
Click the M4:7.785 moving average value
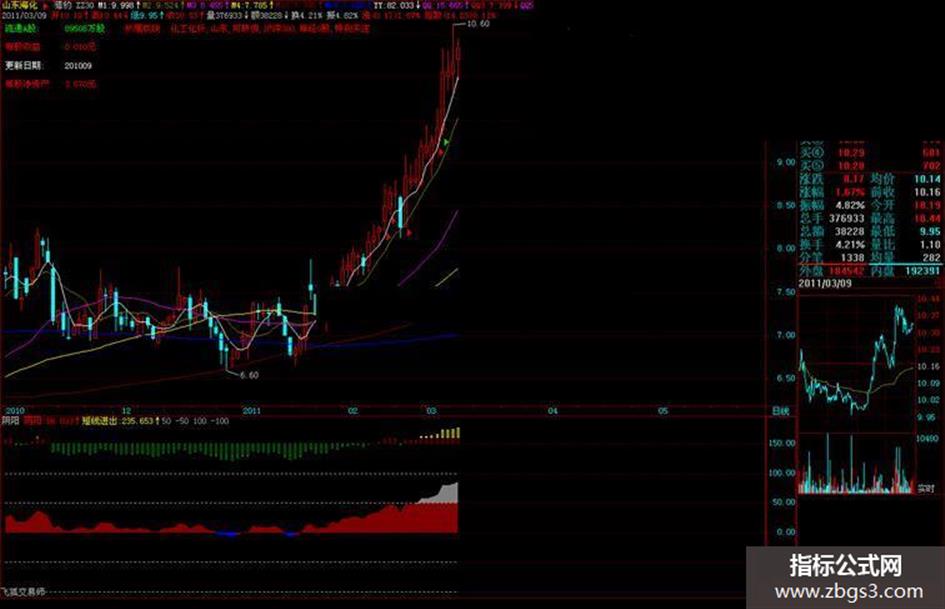pos(250,5)
